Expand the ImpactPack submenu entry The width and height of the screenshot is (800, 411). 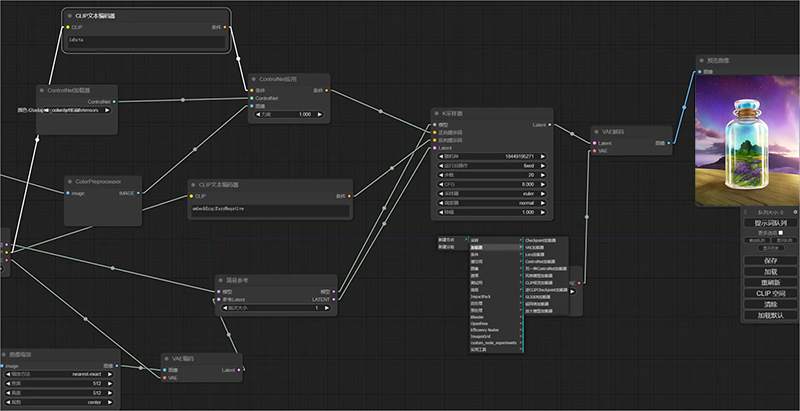(496, 296)
